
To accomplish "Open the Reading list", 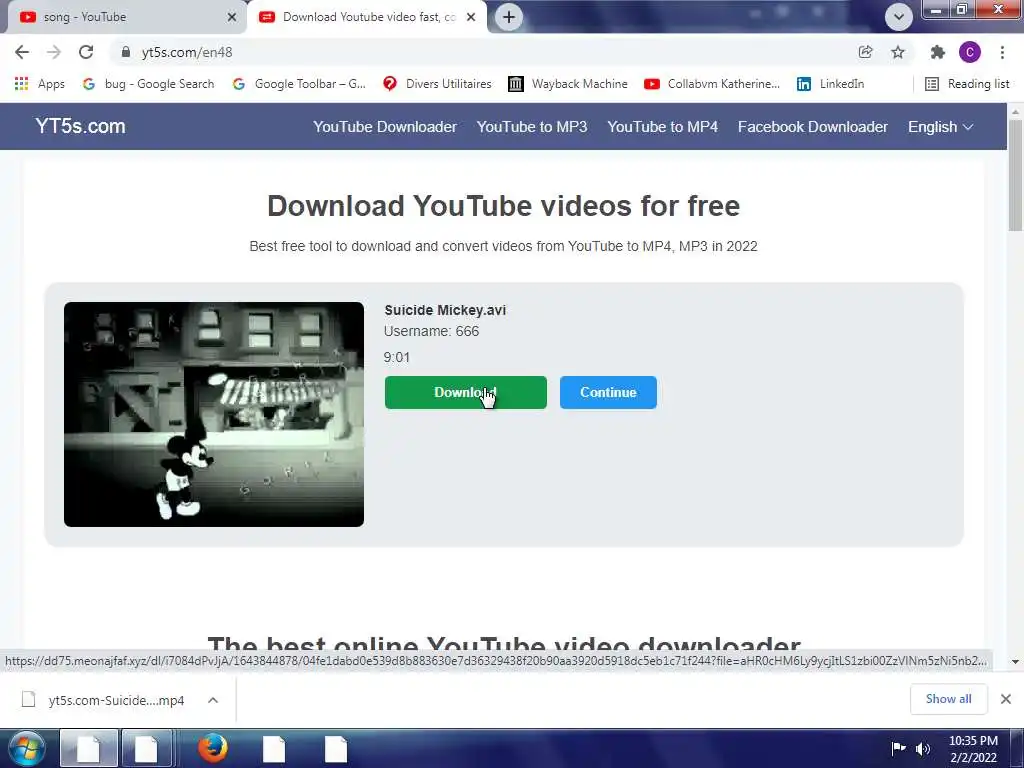I will (967, 84).
